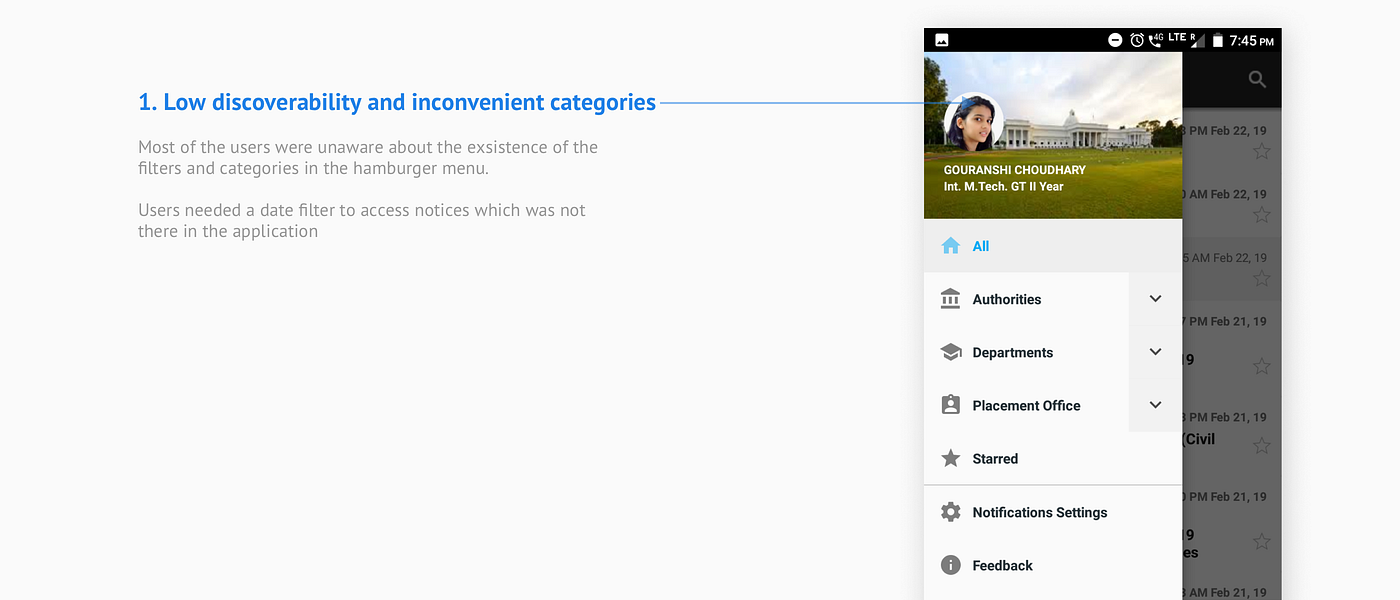Image resolution: width=1400 pixels, height=600 pixels.
Task: Click the home icon beside All
Action: (950, 245)
